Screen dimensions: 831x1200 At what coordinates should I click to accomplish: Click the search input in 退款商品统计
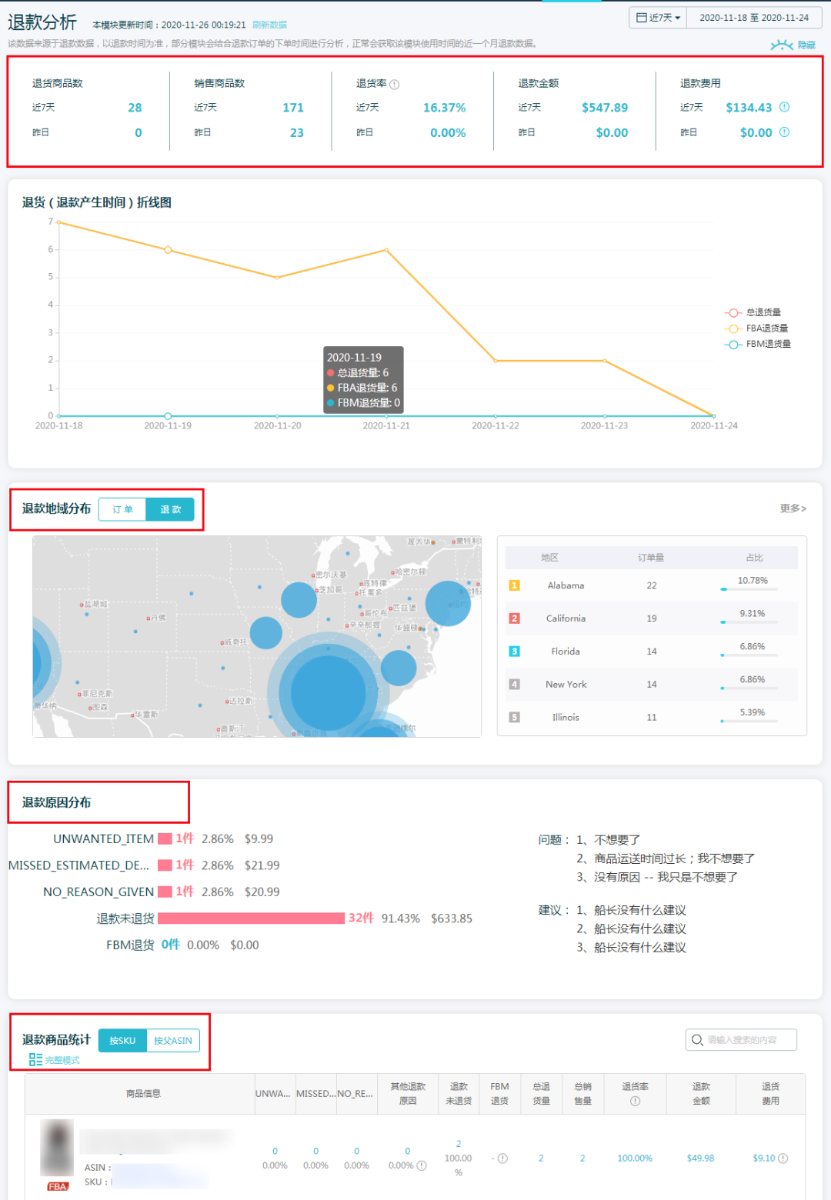(x=741, y=1040)
